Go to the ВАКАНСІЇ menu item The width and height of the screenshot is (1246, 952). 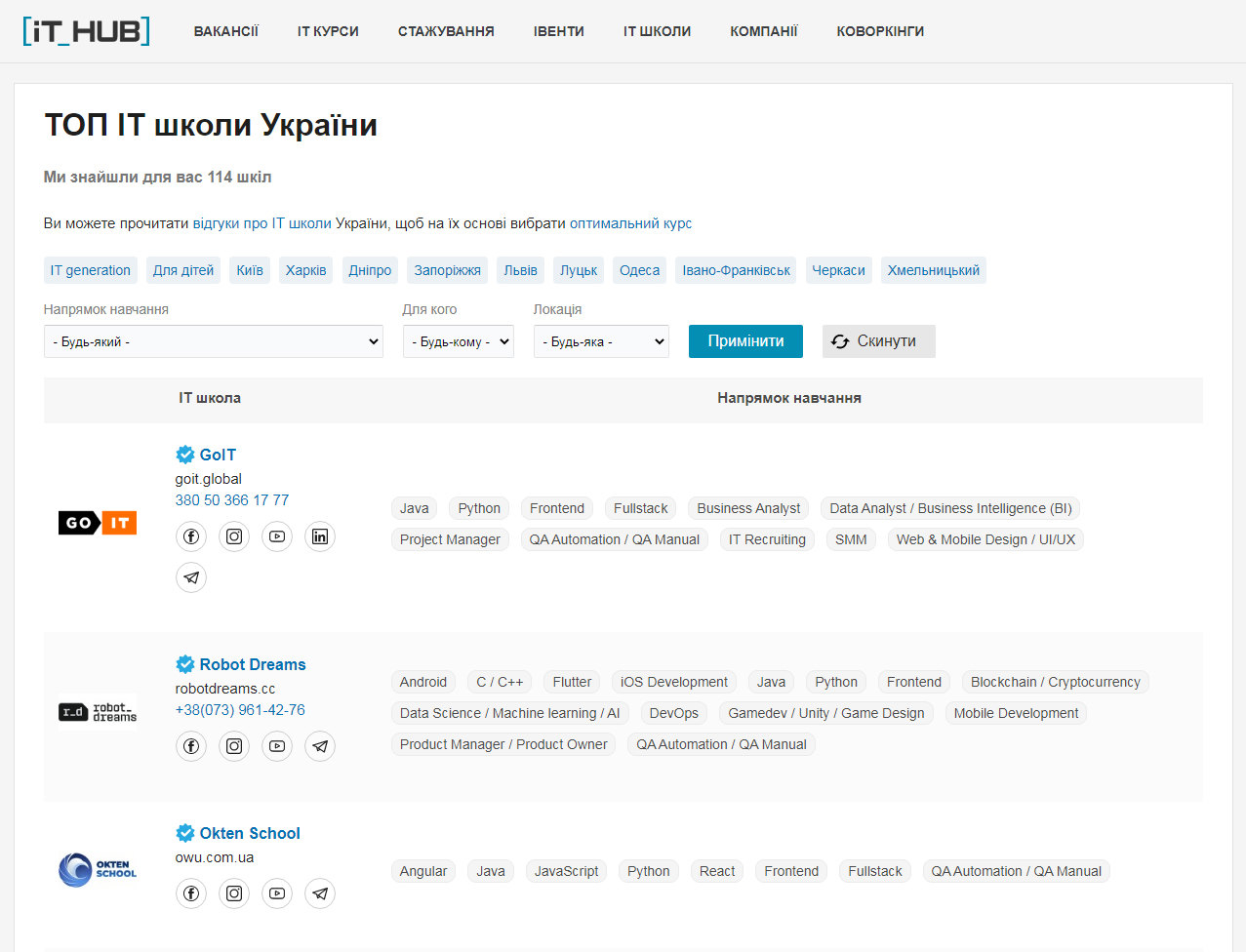tap(226, 31)
